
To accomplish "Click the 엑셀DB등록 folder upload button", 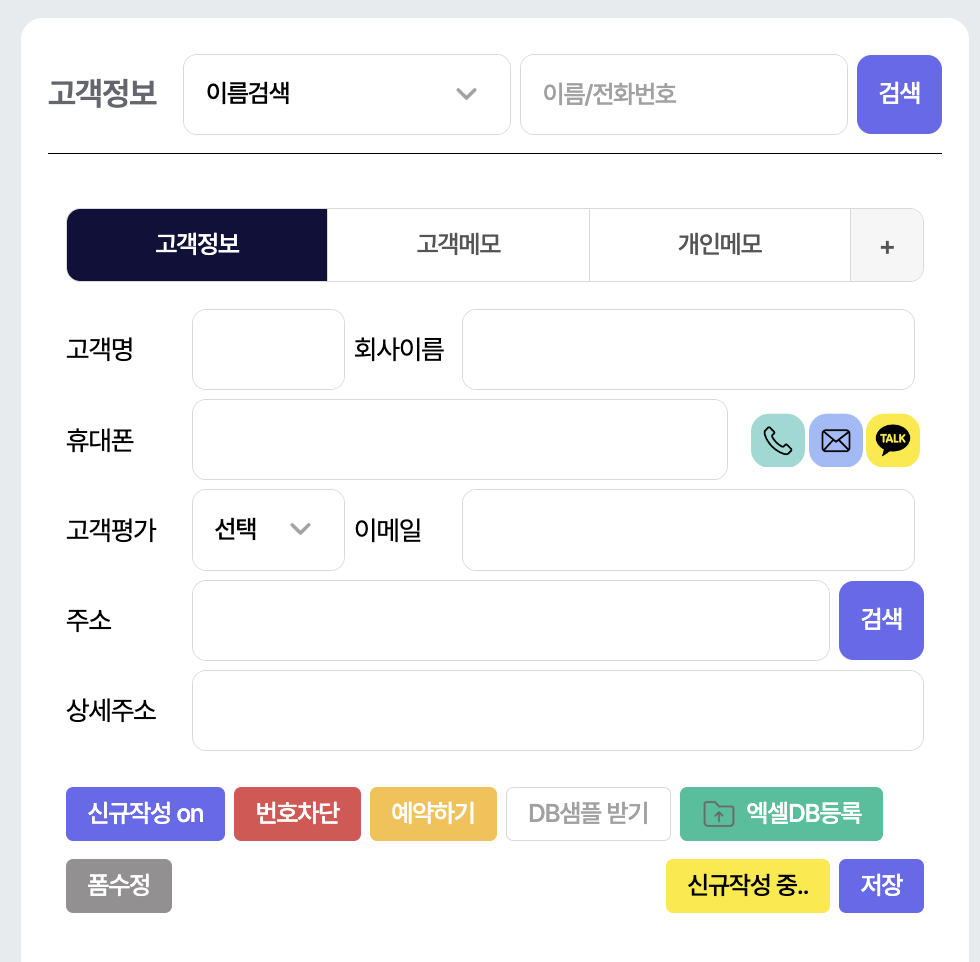I will click(x=781, y=814).
